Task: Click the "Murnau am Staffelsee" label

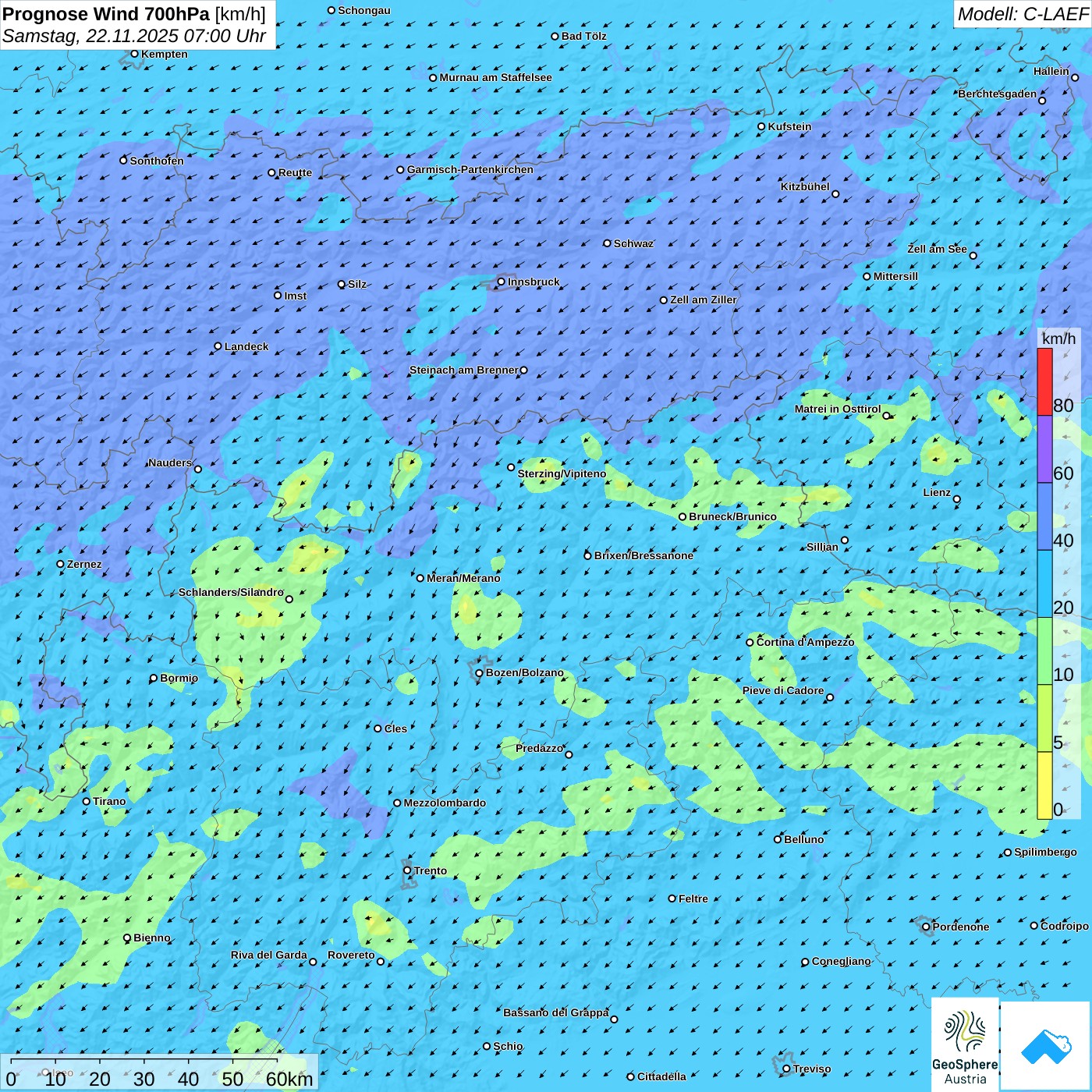Action: pyautogui.click(x=495, y=77)
